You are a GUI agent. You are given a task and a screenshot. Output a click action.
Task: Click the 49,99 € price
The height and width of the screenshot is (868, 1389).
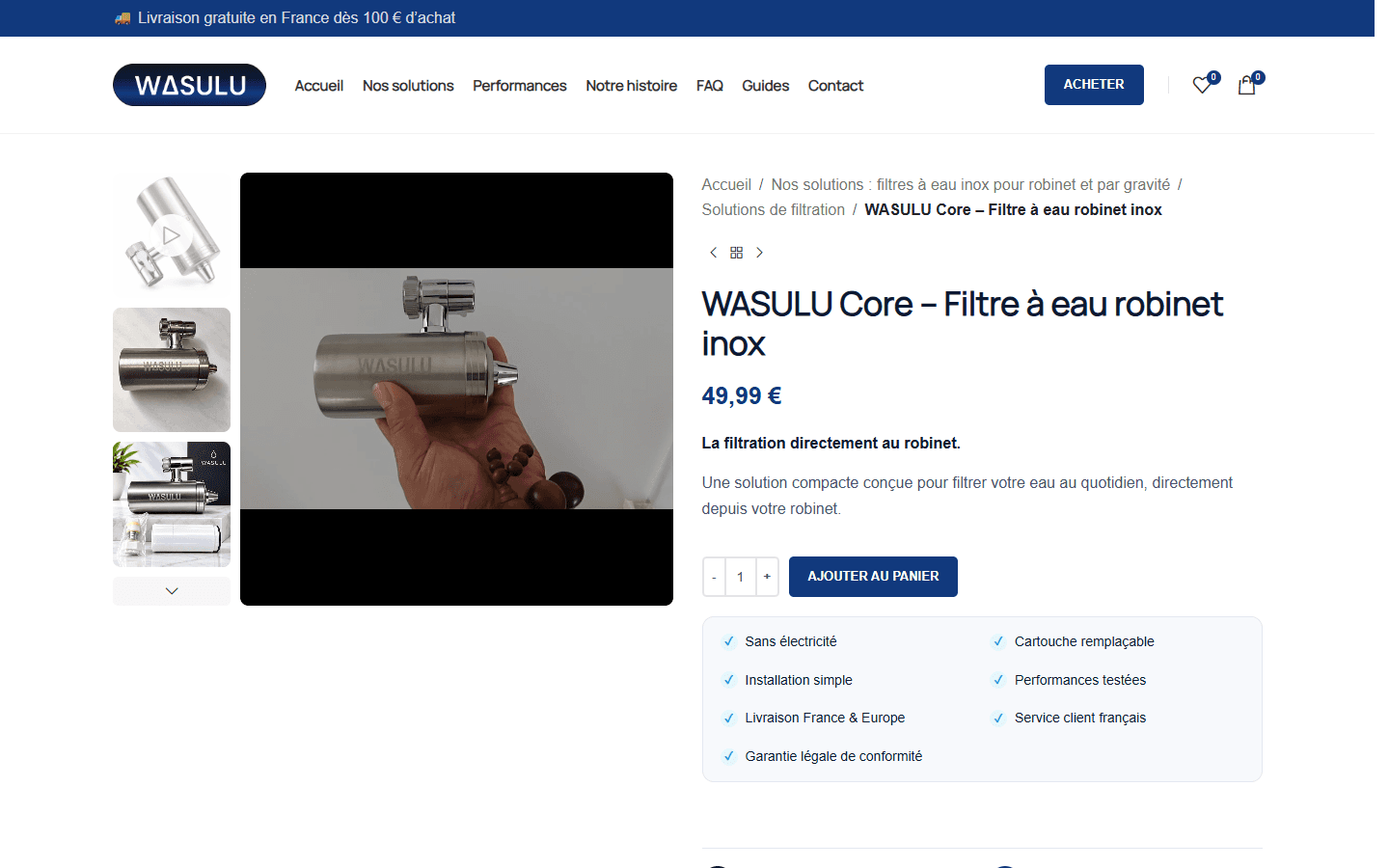(742, 395)
